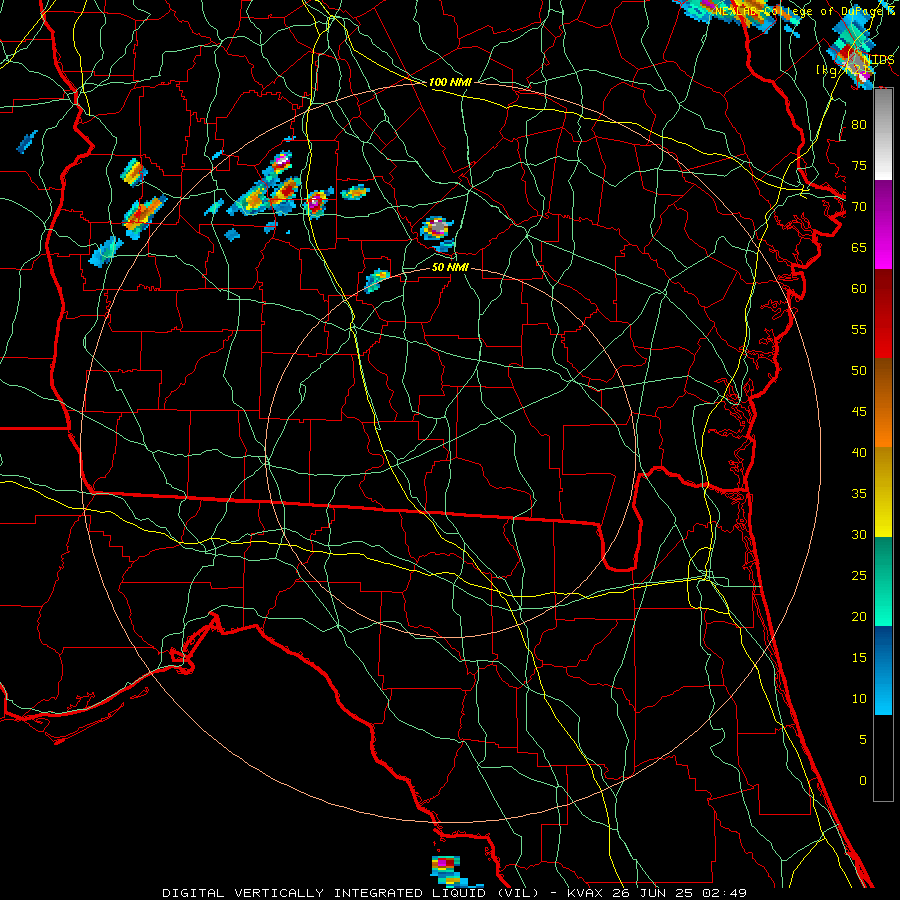This screenshot has height=900, width=900.
Task: Click the 50 NMI range ring label
Action: [x=449, y=267]
